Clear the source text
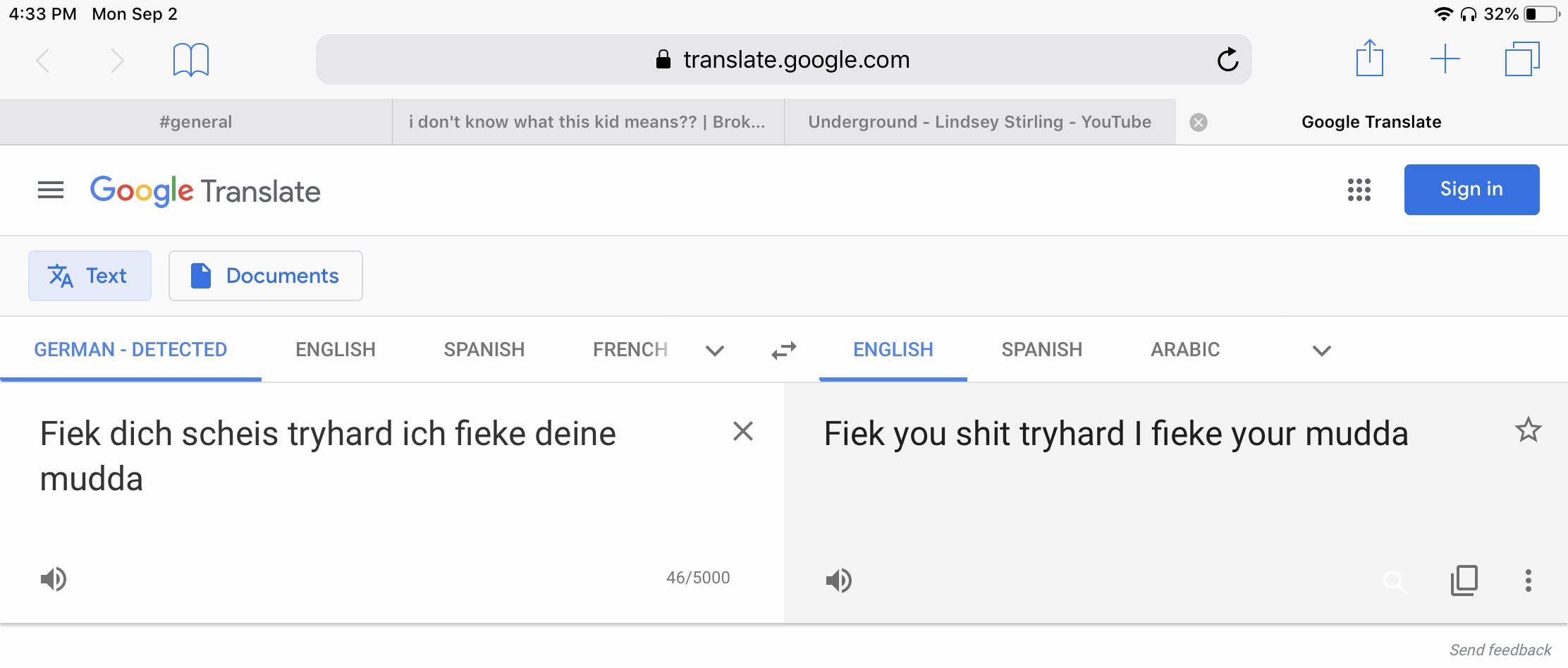The height and width of the screenshot is (668, 1568). [x=743, y=431]
